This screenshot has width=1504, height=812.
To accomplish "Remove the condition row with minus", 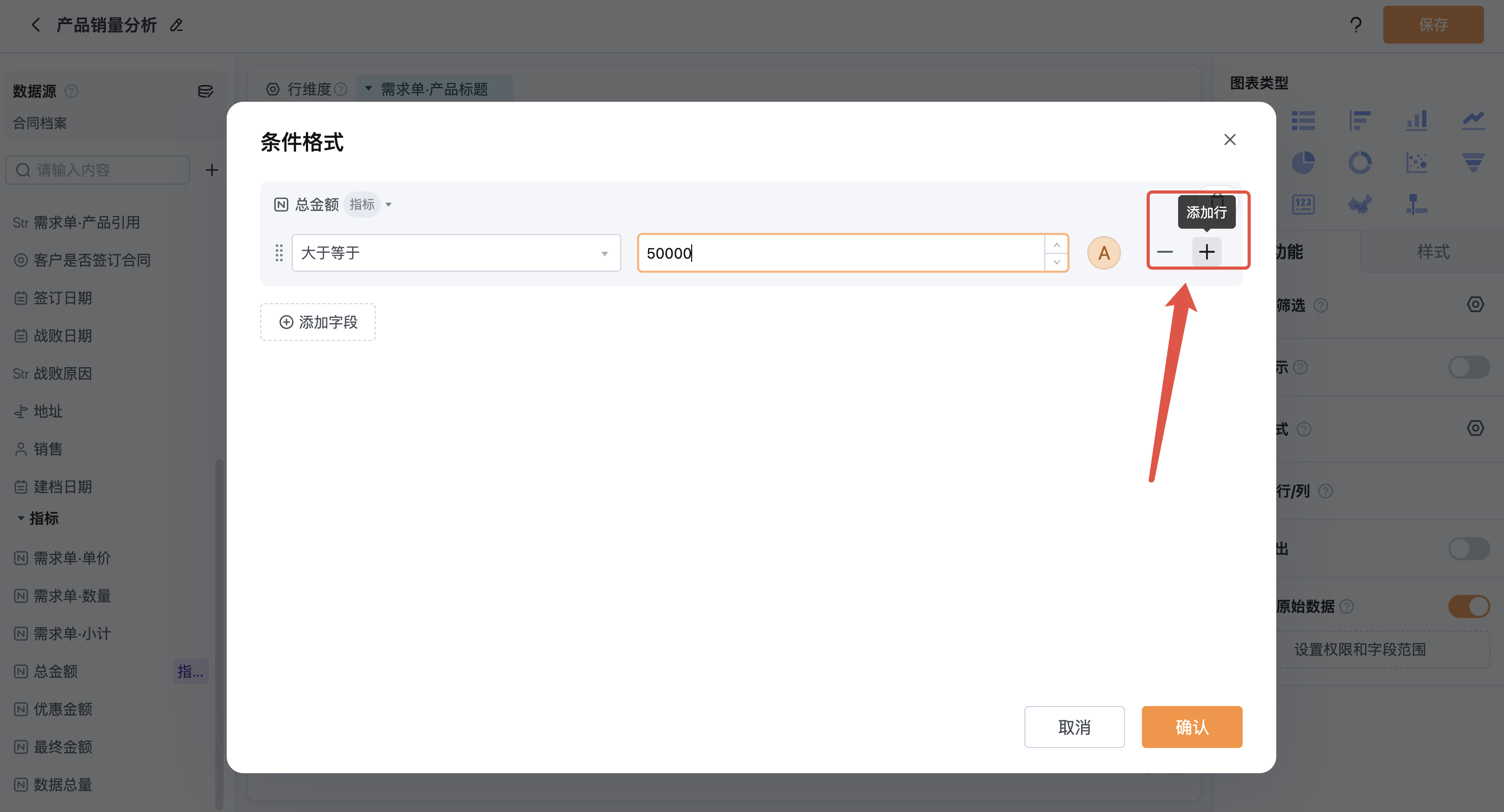I will 1165,252.
